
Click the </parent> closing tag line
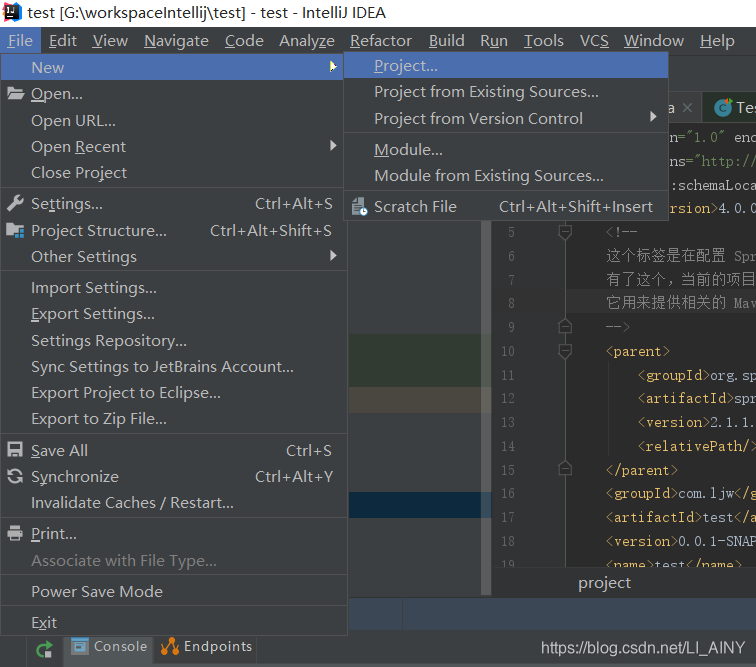tap(642, 470)
